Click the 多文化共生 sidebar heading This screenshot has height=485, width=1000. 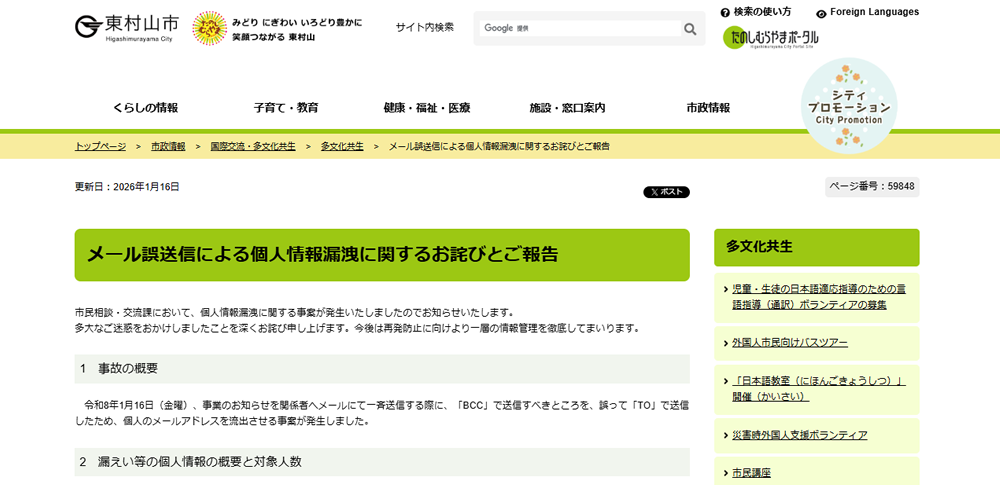click(759, 246)
